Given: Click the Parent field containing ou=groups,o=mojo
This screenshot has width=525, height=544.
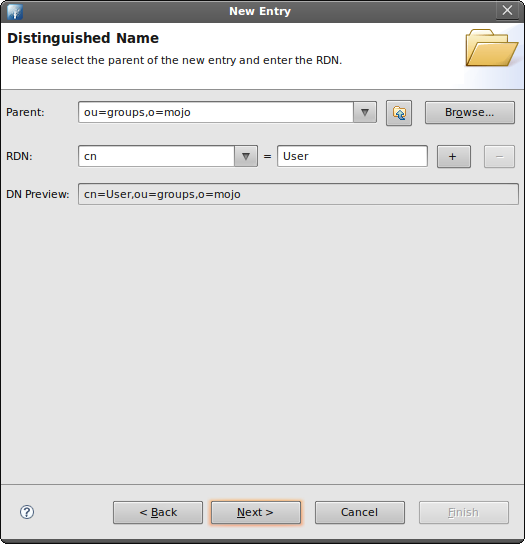Looking at the screenshot, I should point(216,112).
